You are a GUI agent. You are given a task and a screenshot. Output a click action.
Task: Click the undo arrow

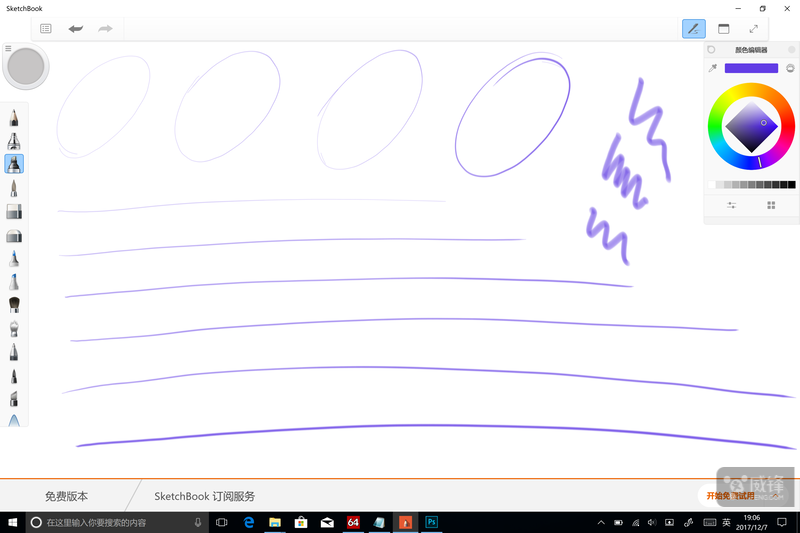tap(76, 29)
